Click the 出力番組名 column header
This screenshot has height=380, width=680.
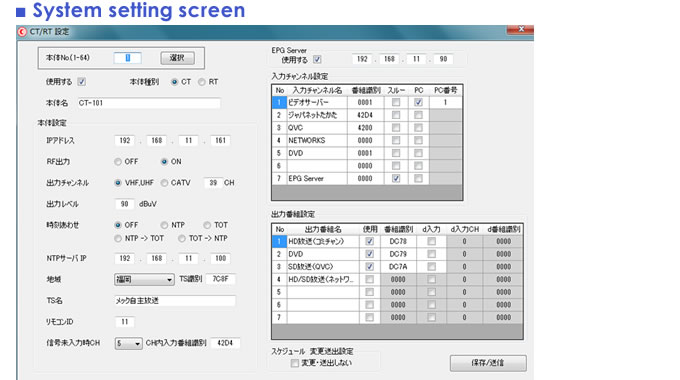point(323,229)
